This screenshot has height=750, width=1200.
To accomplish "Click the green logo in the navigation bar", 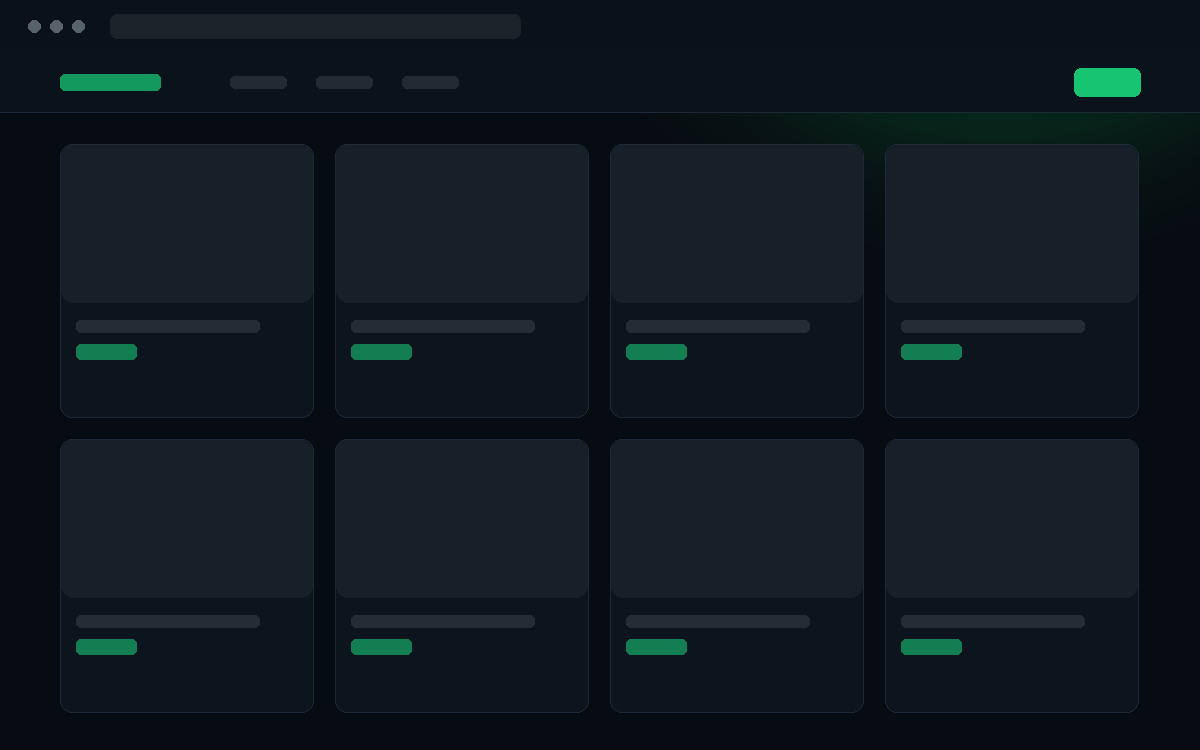I will pos(110,82).
